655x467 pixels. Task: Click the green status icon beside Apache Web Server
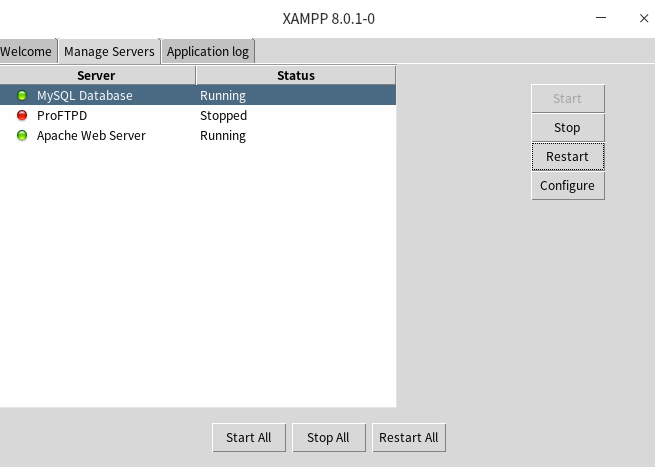pos(22,135)
